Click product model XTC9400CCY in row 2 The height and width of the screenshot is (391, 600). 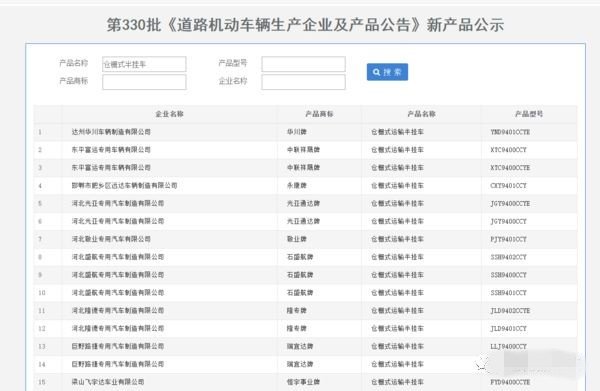(x=509, y=150)
